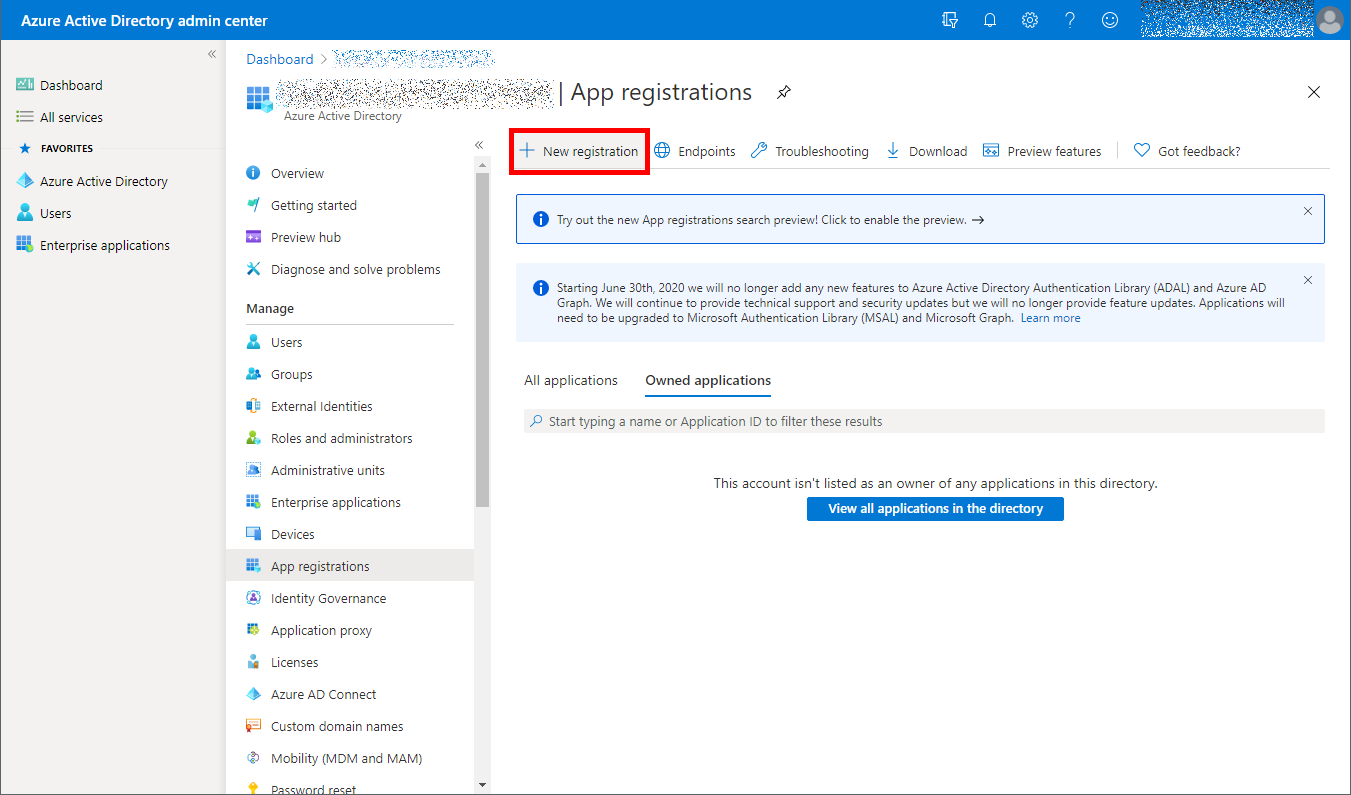
Task: Go to the Dashboard breadcrumb
Action: click(280, 59)
